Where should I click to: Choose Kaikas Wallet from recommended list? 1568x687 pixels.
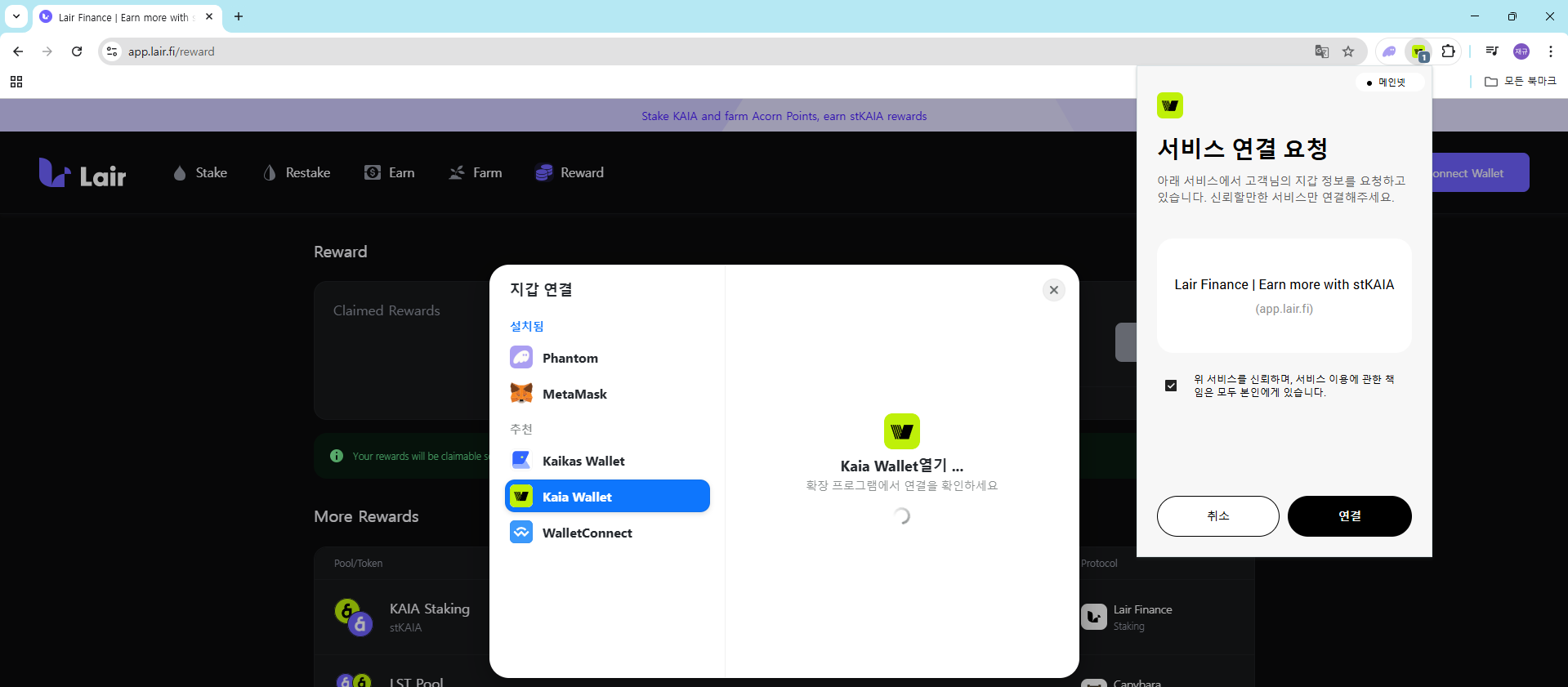[x=607, y=461]
